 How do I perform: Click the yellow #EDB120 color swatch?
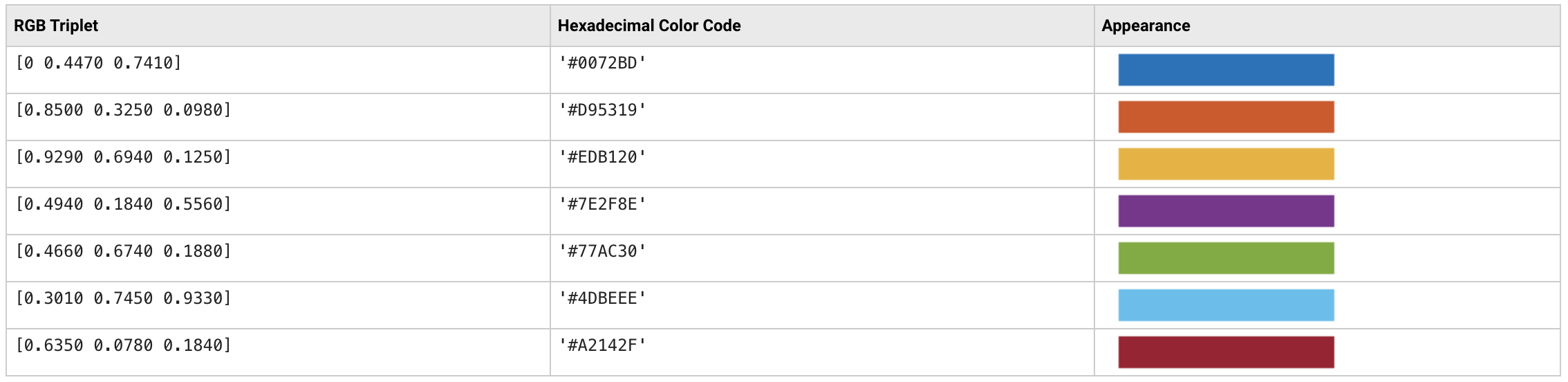point(1226,164)
